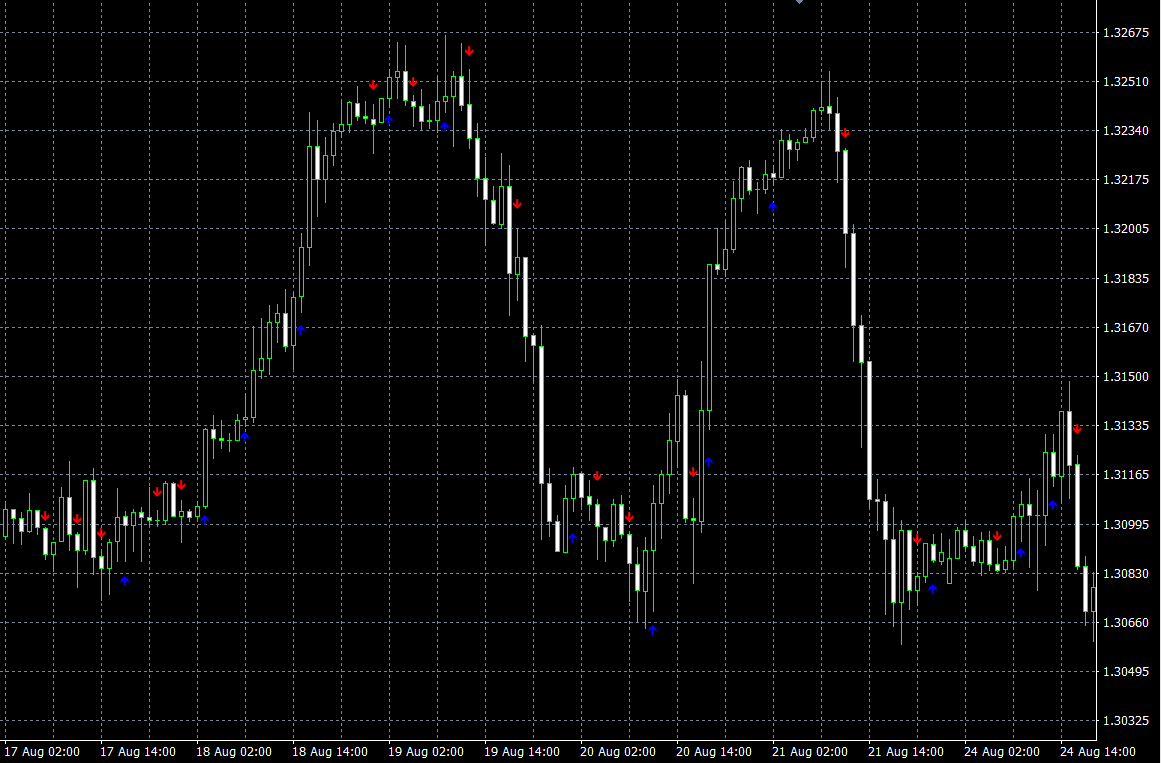Screen dimensions: 1162x763
Task: Select the 17 Aug 14:00 time label
Action: 138,751
